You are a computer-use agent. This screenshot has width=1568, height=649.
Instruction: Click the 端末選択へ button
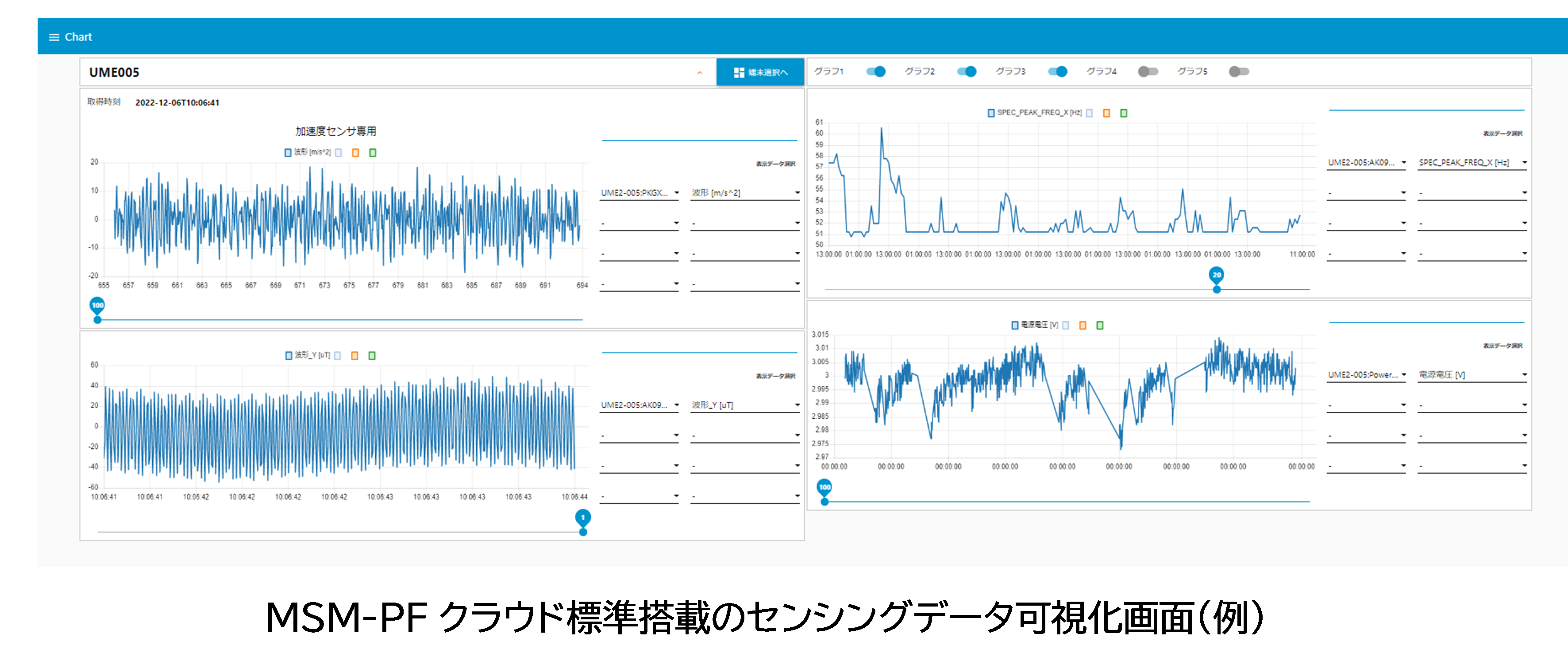760,73
